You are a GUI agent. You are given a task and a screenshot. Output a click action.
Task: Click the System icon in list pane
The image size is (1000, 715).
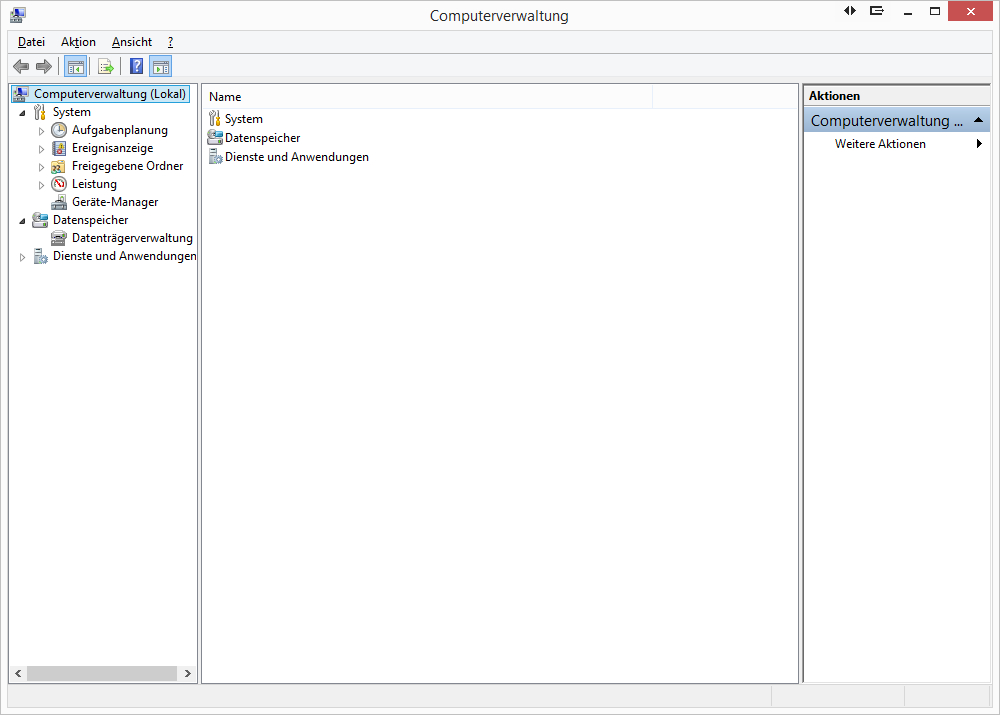(x=215, y=119)
